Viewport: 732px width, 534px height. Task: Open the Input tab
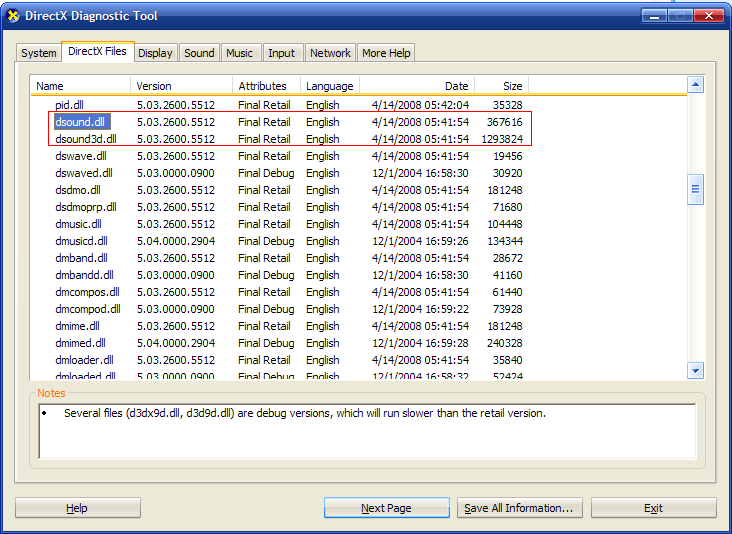(282, 53)
